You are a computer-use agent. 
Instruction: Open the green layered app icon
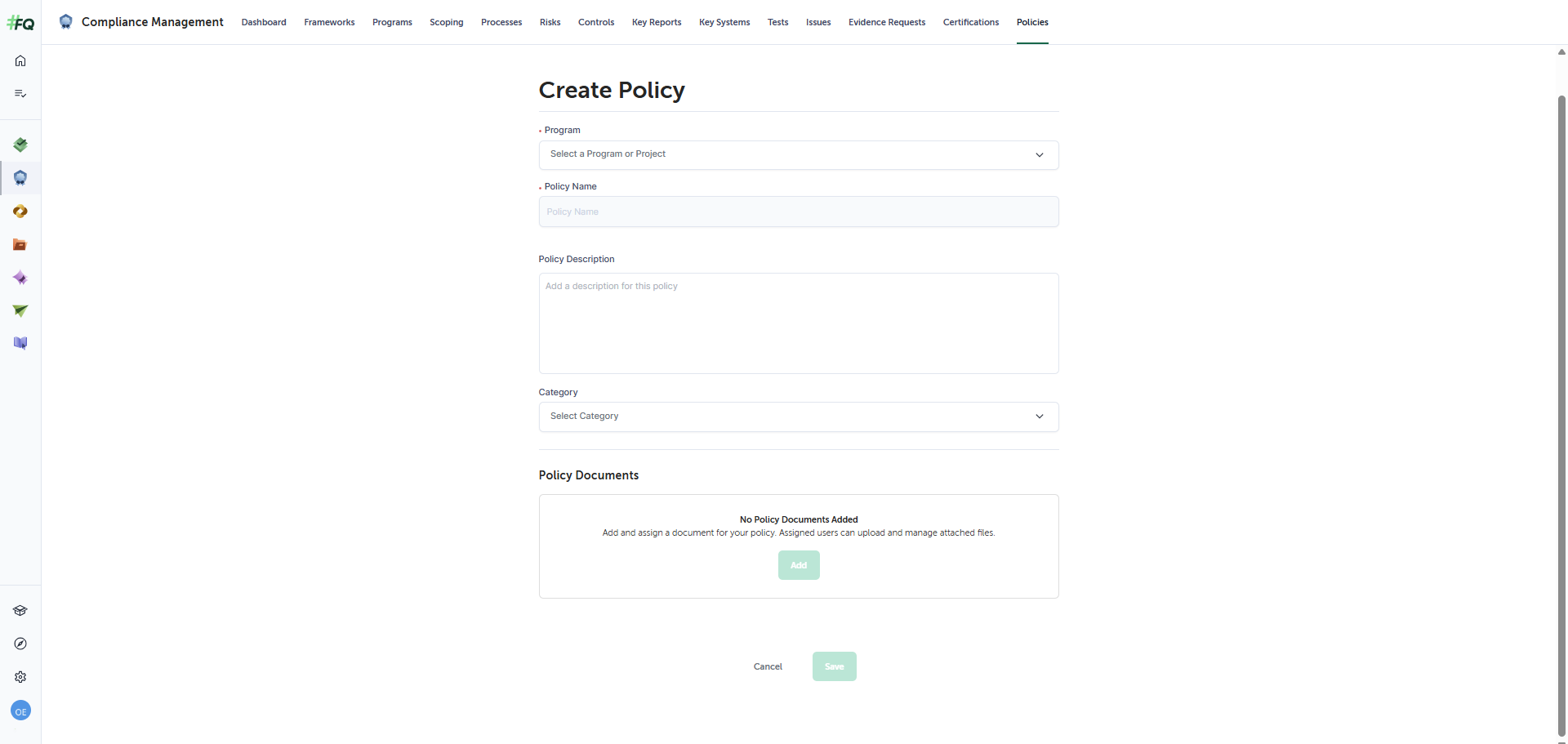coord(20,145)
